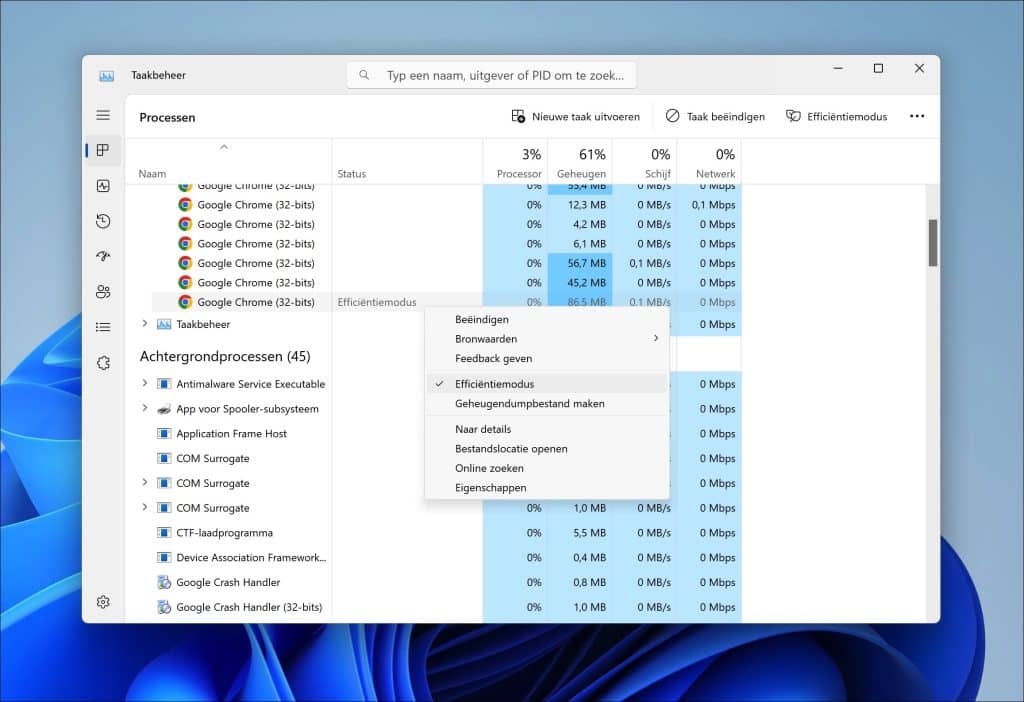Click the CTF-laadprogramma process icon
Screen dimensions: 1024x702
164,533
